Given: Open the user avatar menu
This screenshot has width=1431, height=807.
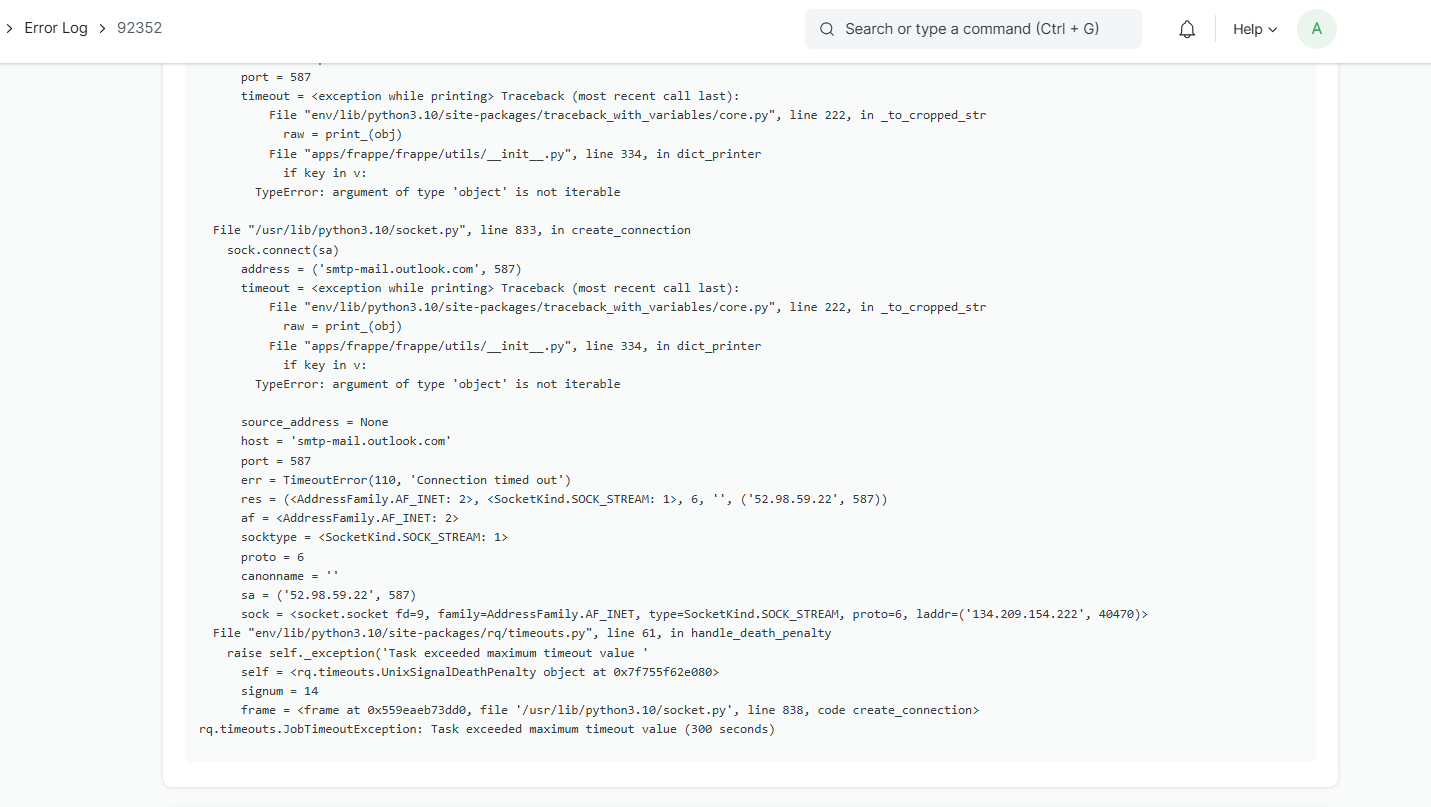Looking at the screenshot, I should [1316, 29].
